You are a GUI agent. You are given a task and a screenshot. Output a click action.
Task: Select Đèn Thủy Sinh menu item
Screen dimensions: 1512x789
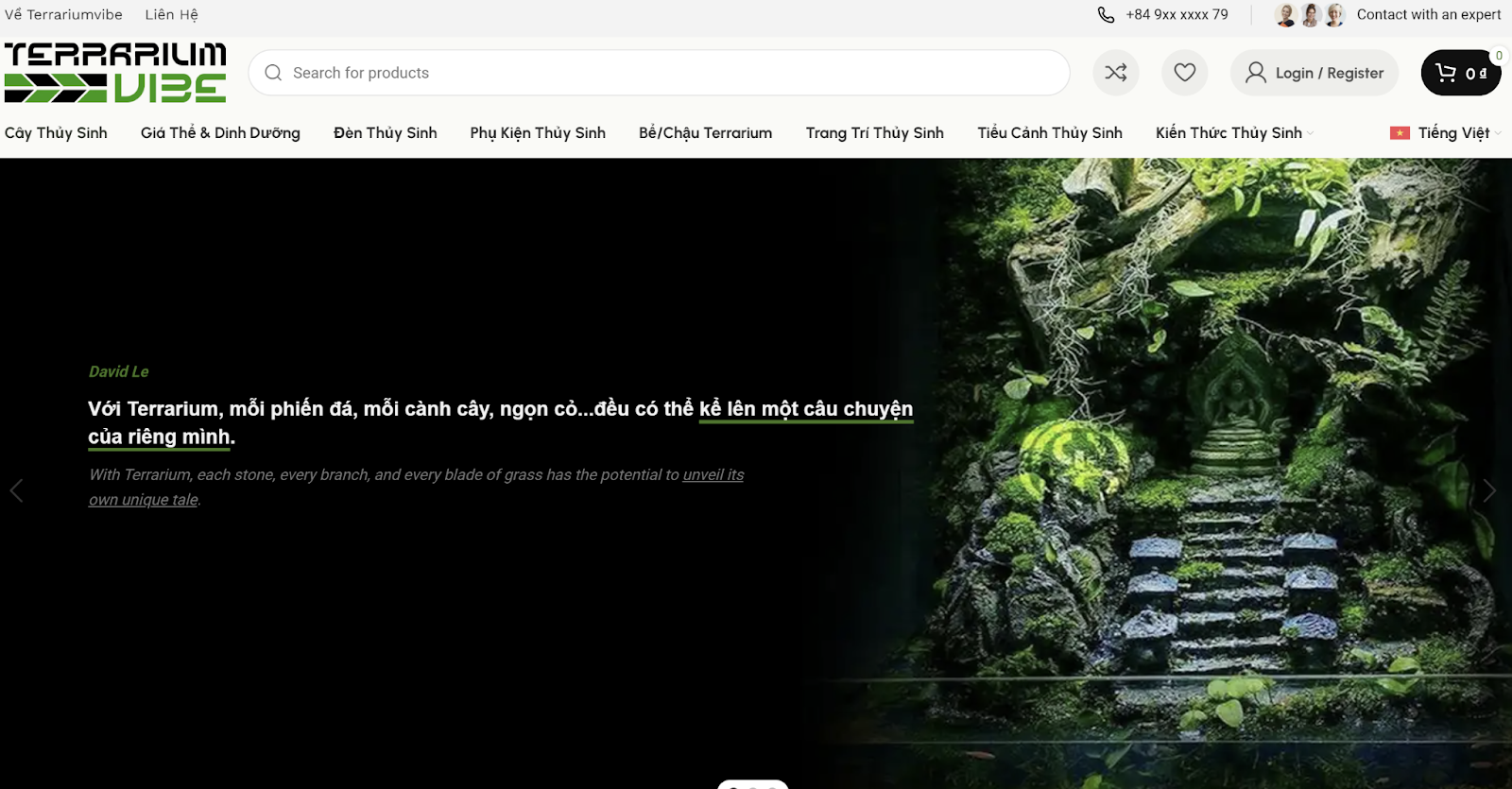[385, 133]
